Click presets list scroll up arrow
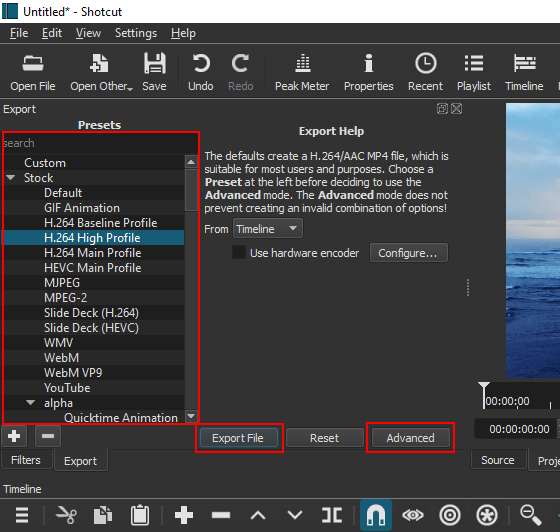Image resolution: width=560 pixels, height=532 pixels. [191, 162]
